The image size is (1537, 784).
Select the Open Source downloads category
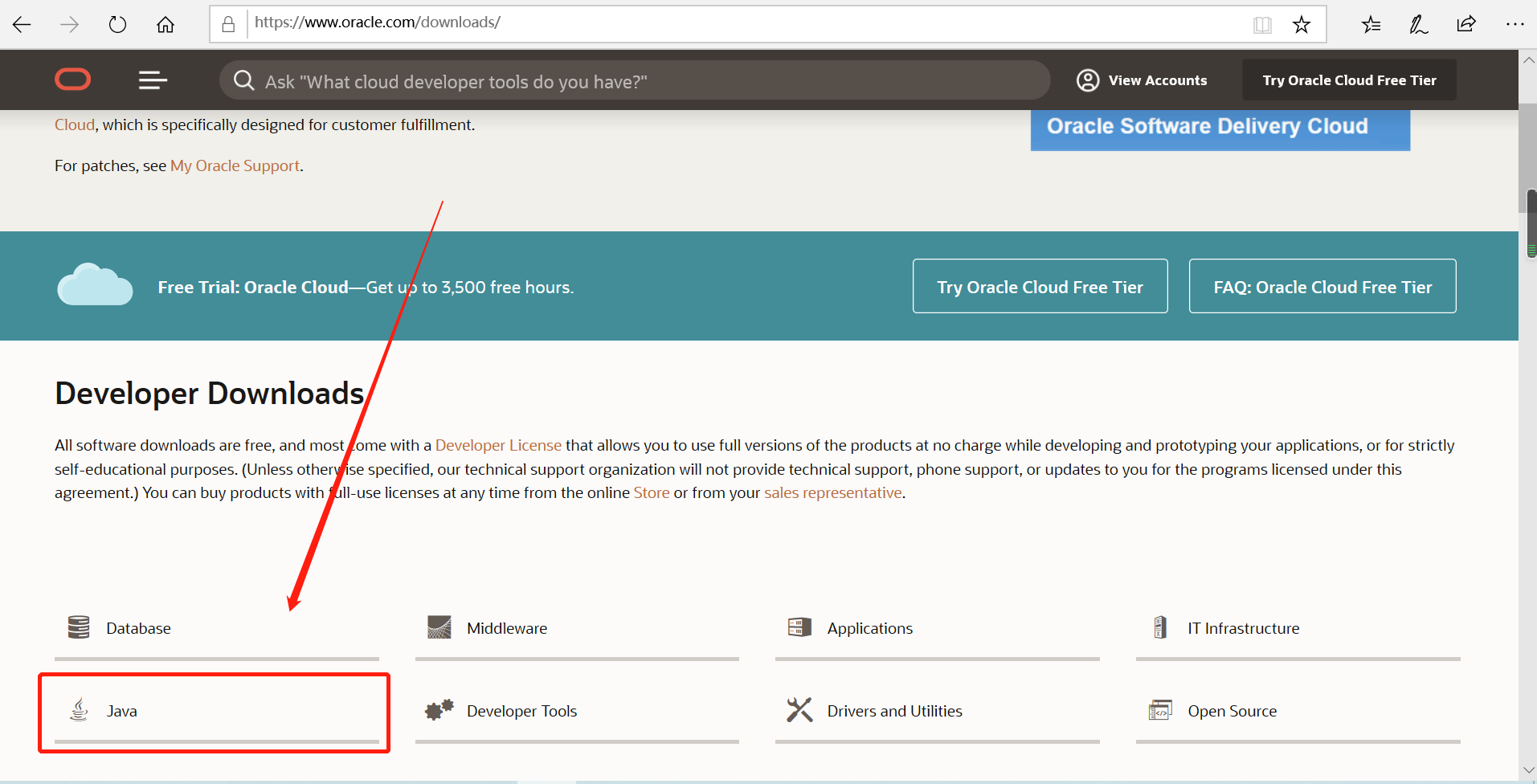[1232, 710]
